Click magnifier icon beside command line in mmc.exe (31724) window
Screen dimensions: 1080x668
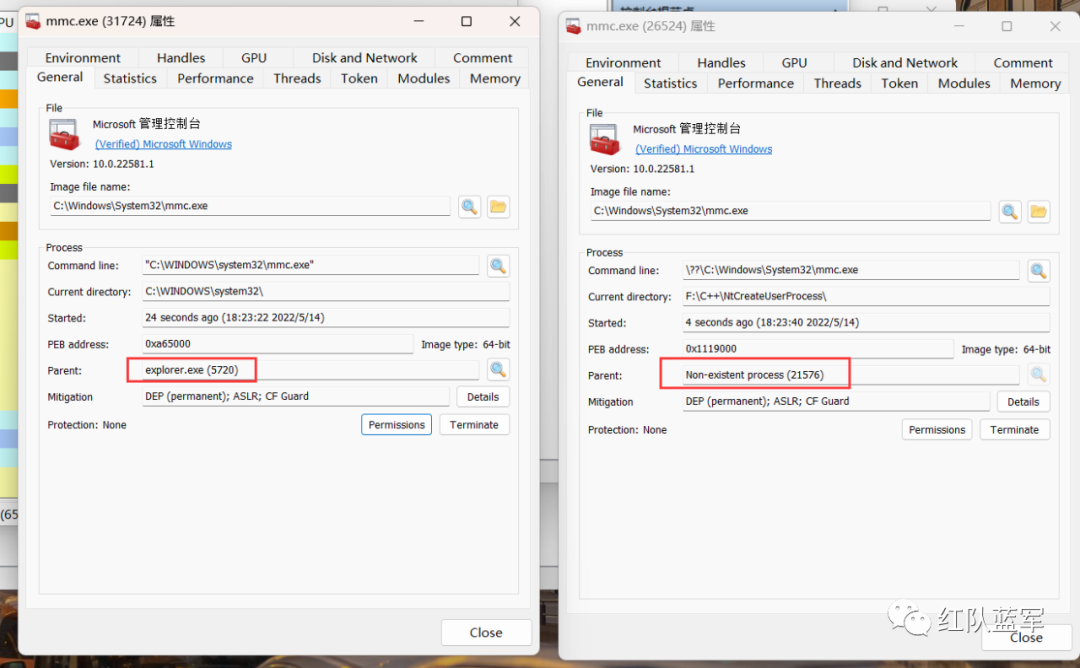498,265
